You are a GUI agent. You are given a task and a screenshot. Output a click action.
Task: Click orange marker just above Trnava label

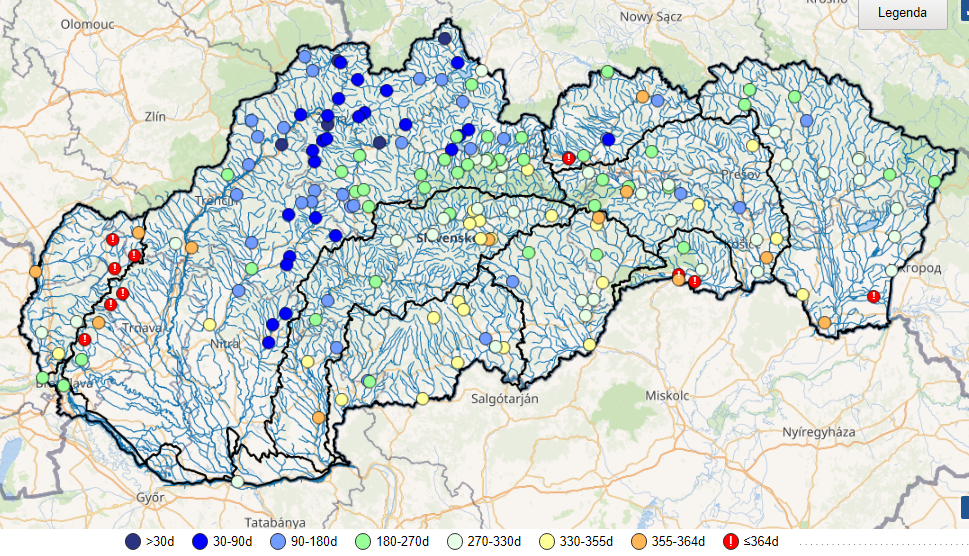click(x=98, y=322)
